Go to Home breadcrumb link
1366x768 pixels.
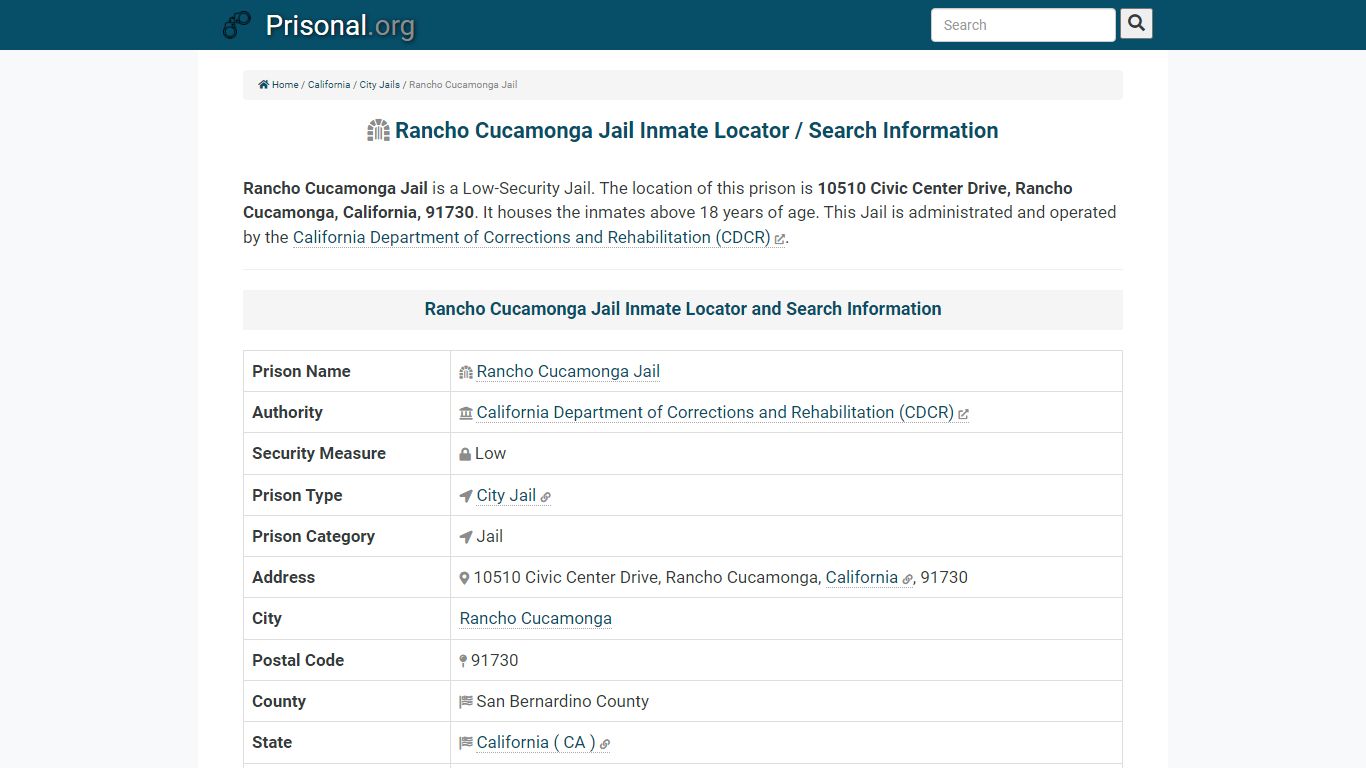[285, 85]
